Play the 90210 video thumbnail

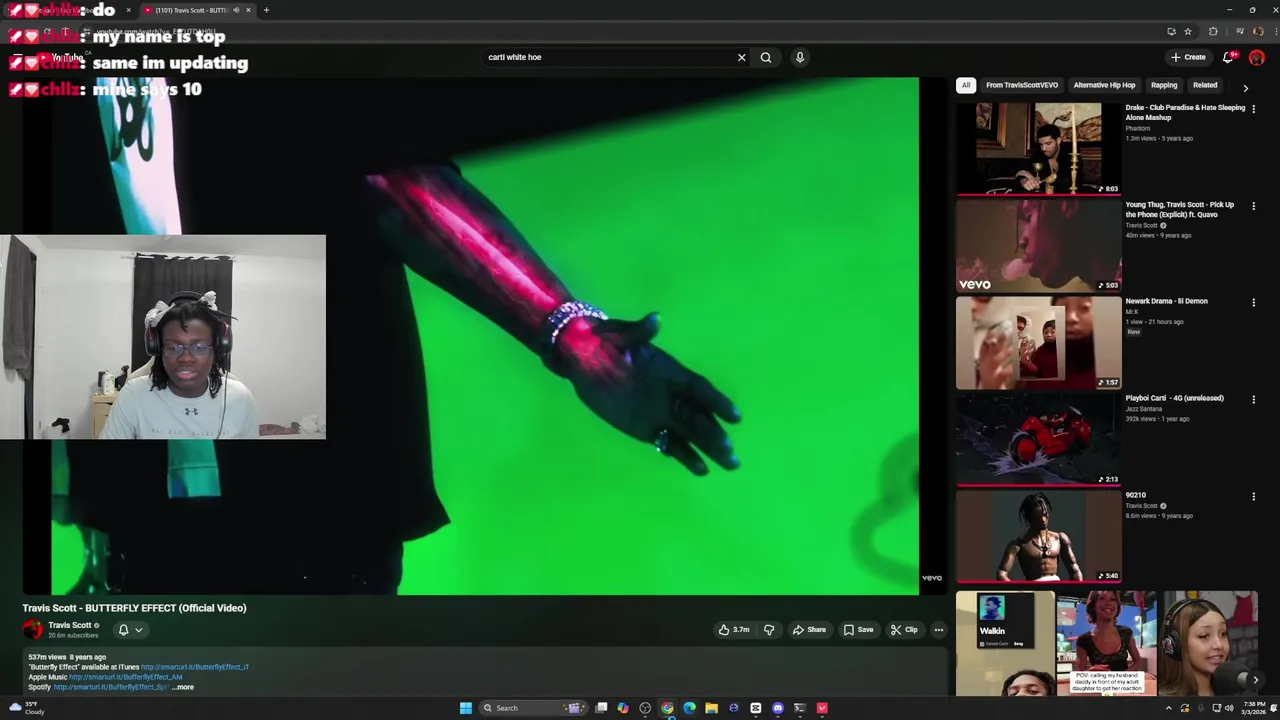pos(1039,536)
